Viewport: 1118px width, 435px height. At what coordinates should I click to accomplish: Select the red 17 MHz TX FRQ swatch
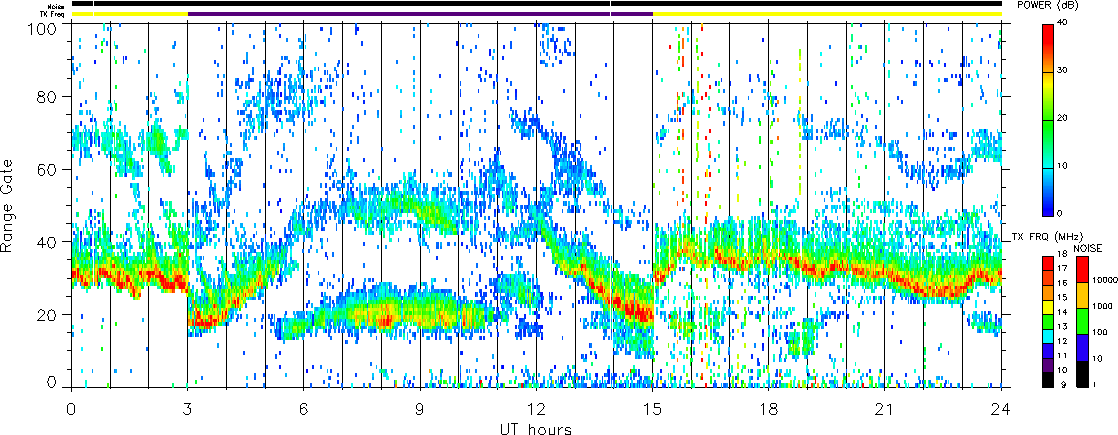coord(1048,263)
